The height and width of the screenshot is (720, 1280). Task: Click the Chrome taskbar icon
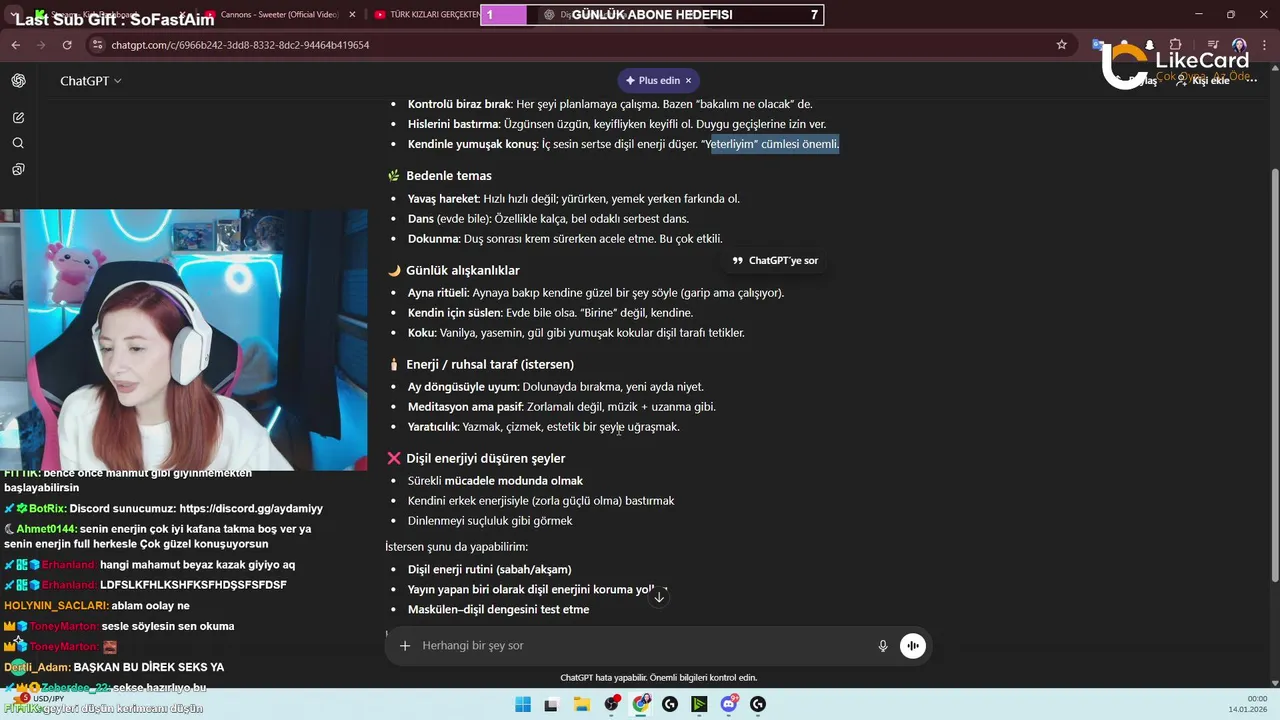(641, 704)
